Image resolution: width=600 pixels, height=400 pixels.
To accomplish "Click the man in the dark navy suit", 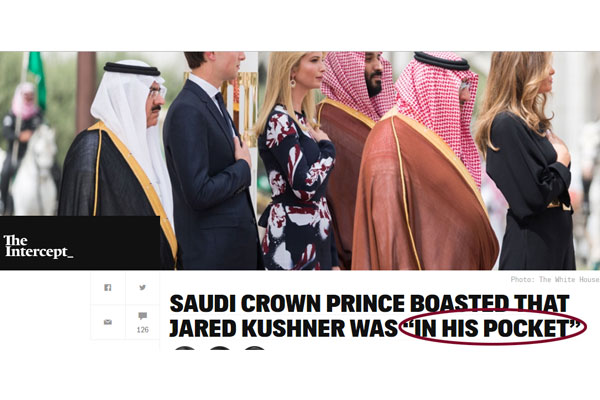I will click(212, 165).
